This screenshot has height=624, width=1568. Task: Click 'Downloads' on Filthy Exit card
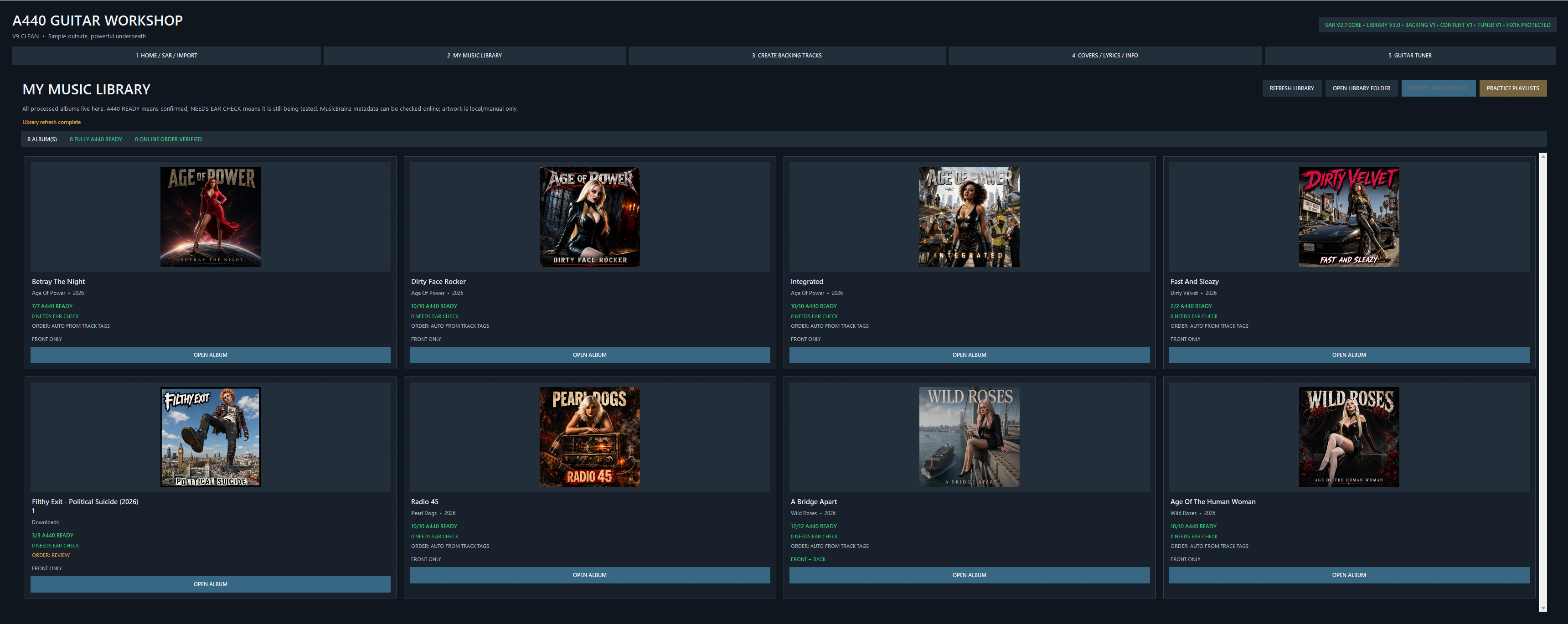[45, 522]
